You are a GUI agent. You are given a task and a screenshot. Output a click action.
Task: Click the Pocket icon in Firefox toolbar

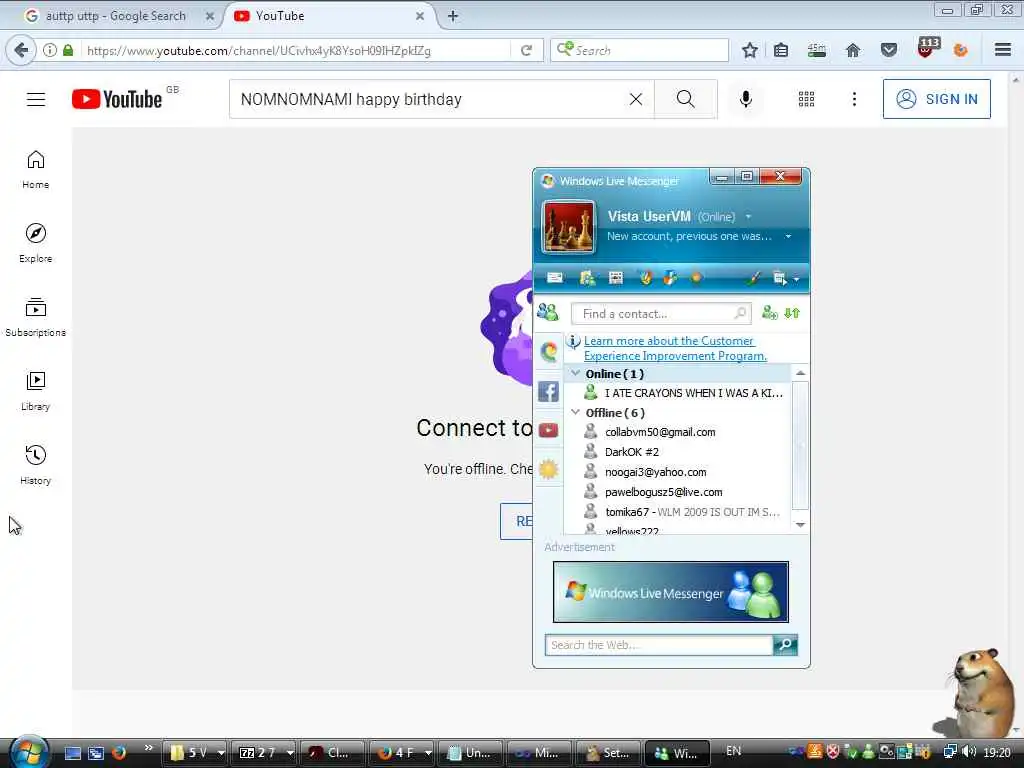click(889, 50)
